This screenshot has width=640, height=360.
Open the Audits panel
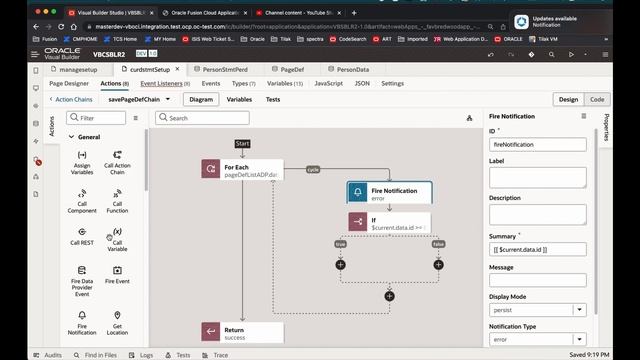tap(48, 355)
